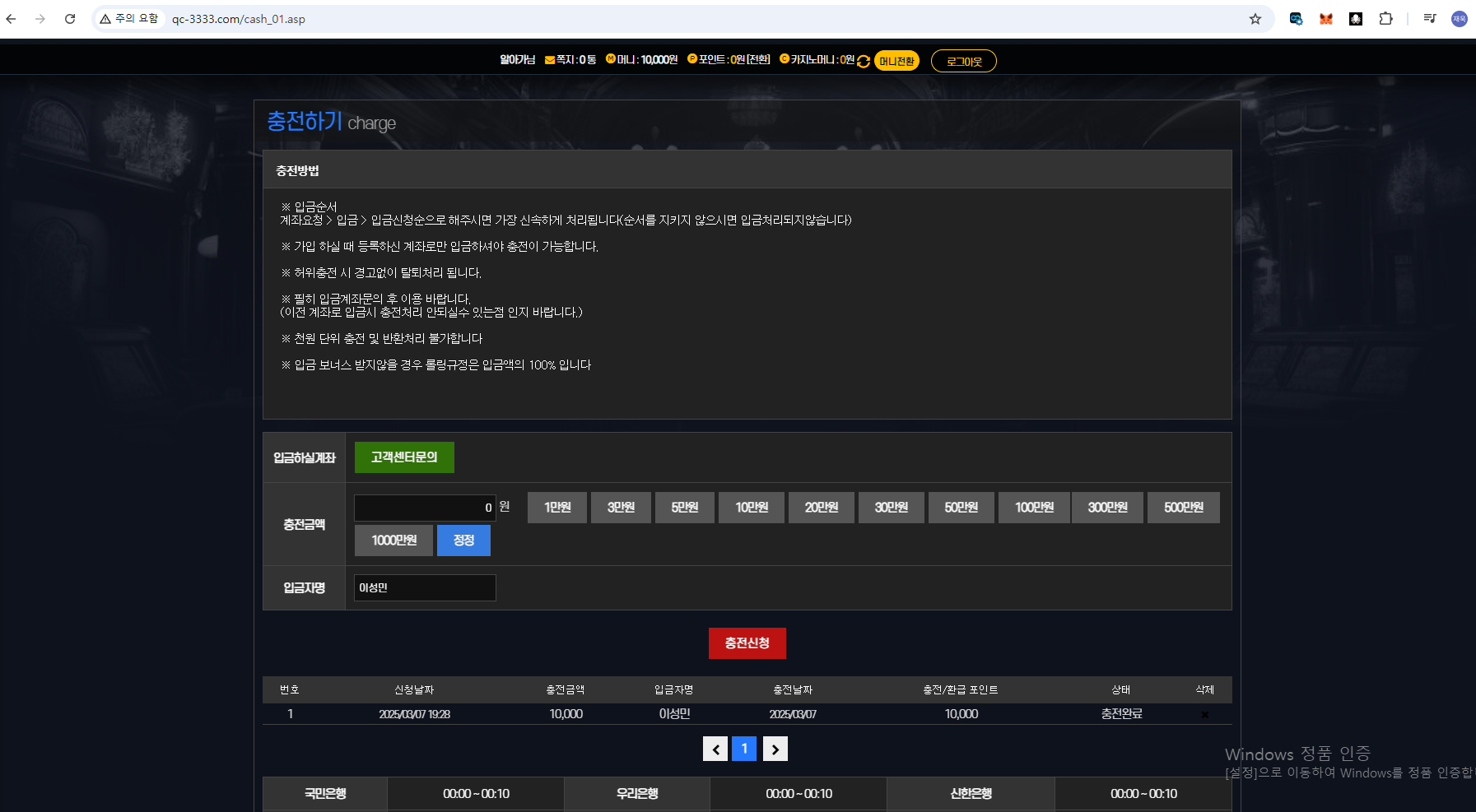This screenshot has width=1476, height=812.
Task: Delete the charge record with X icon
Action: point(1204,715)
